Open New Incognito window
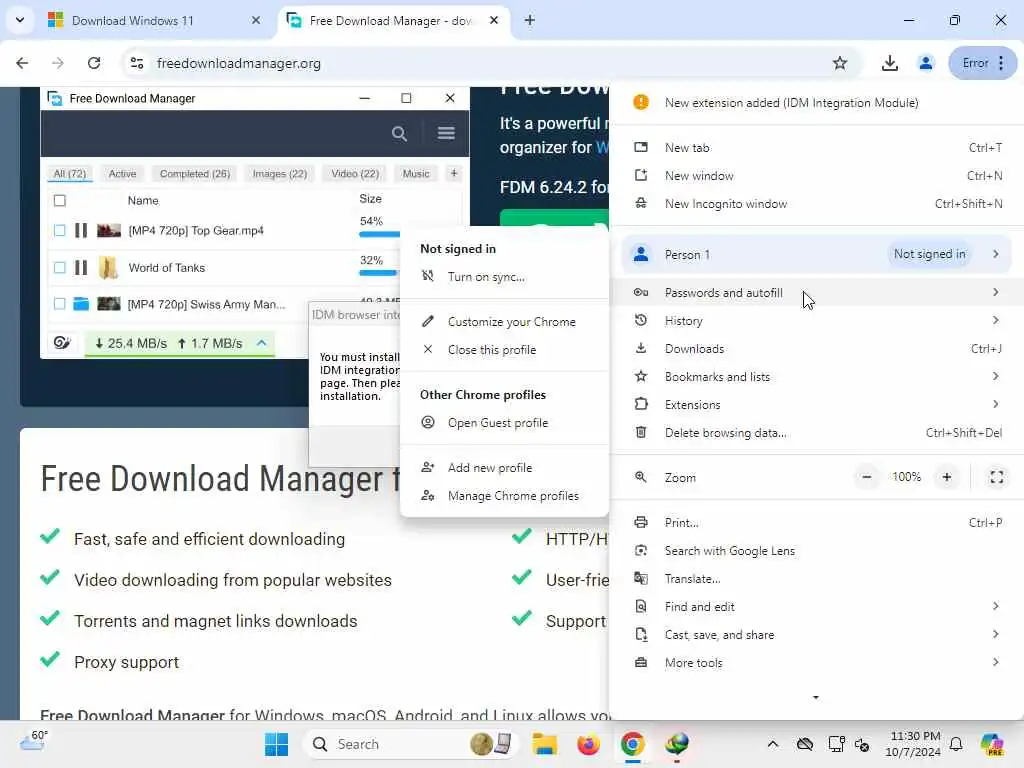The image size is (1024, 768). tap(817, 204)
